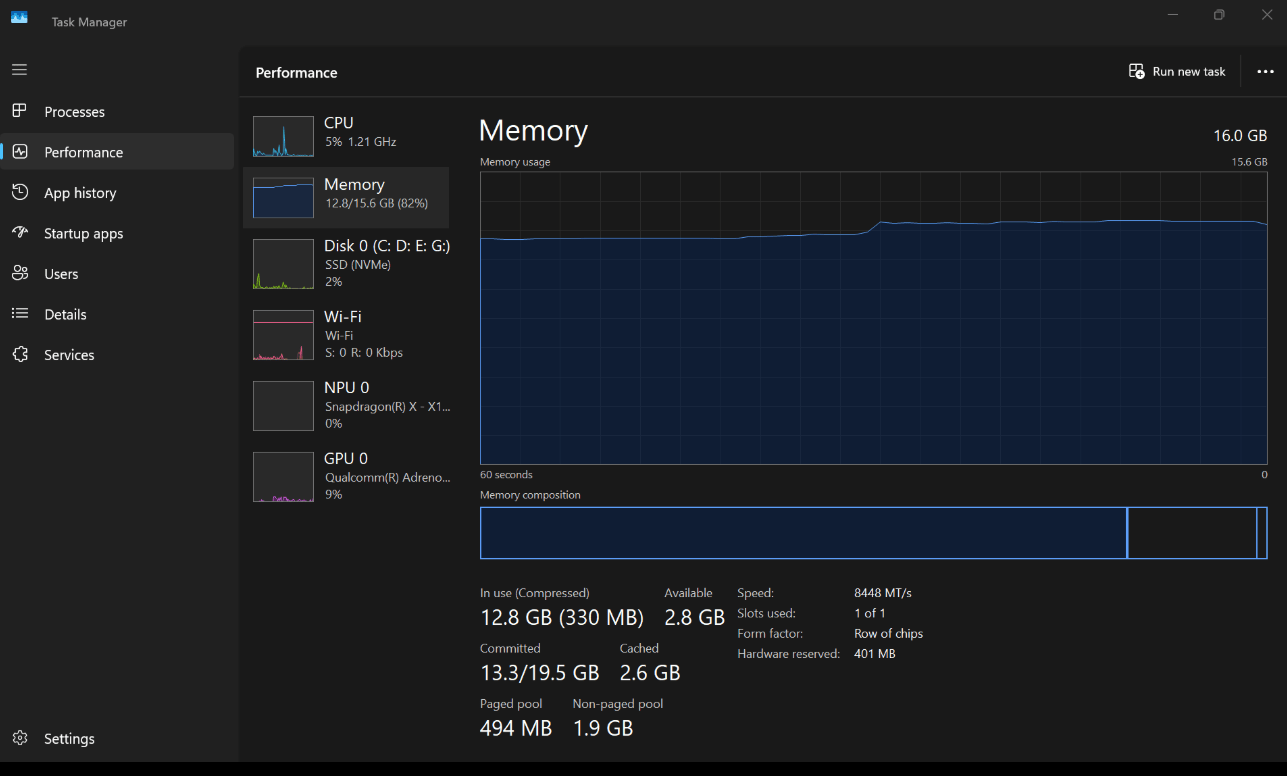
Task: Click the Snapdragon(R) X NPU description
Action: (388, 407)
